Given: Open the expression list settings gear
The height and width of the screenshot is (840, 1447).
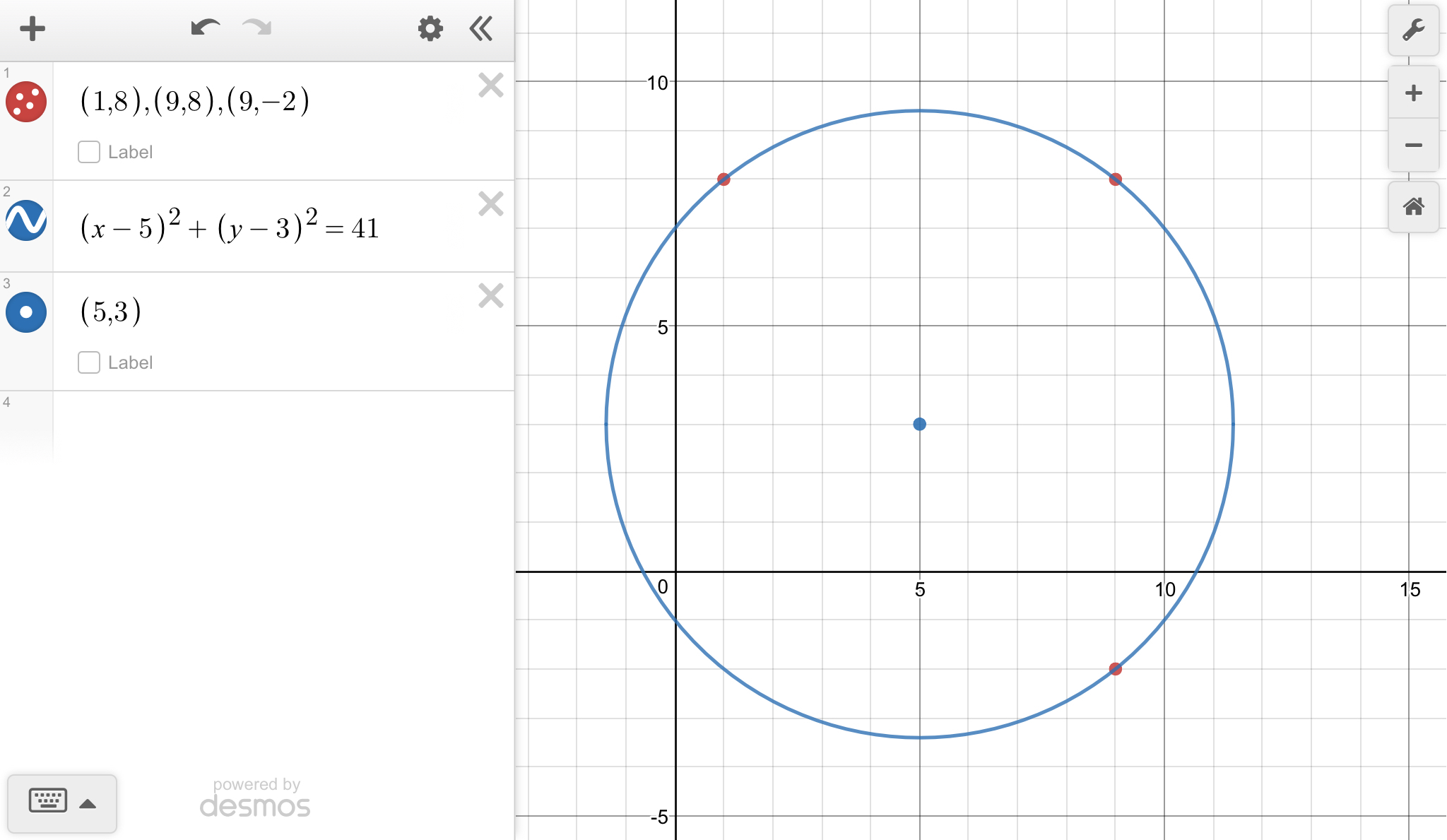Looking at the screenshot, I should point(430,29).
